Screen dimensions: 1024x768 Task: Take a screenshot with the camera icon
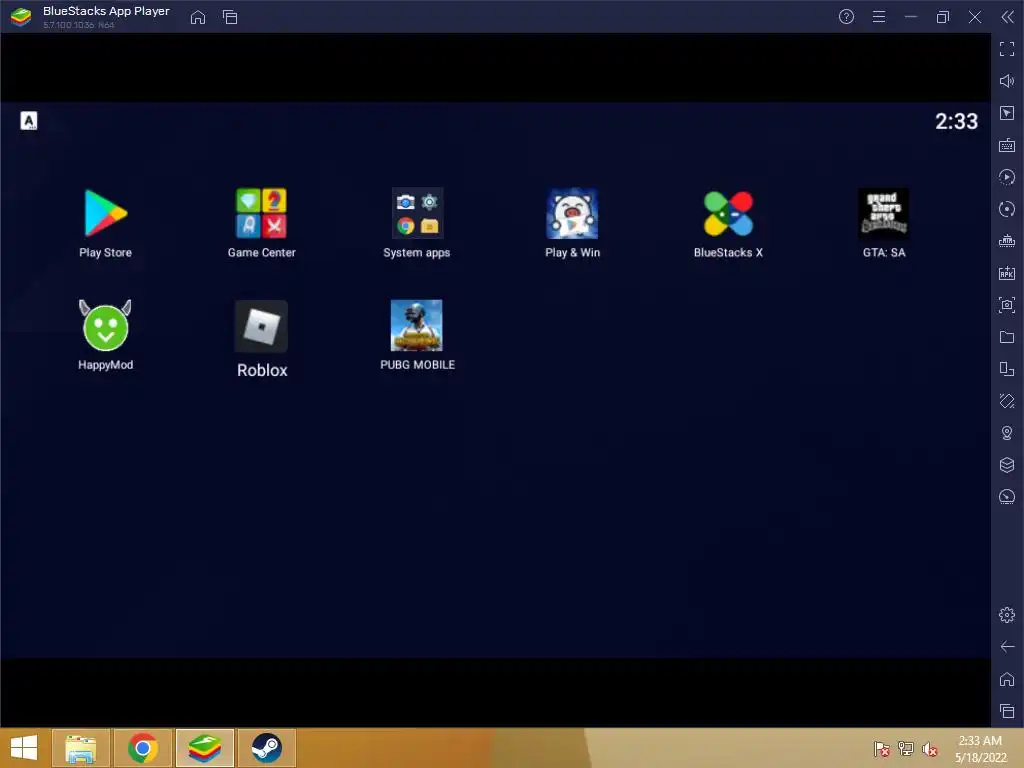[1007, 305]
